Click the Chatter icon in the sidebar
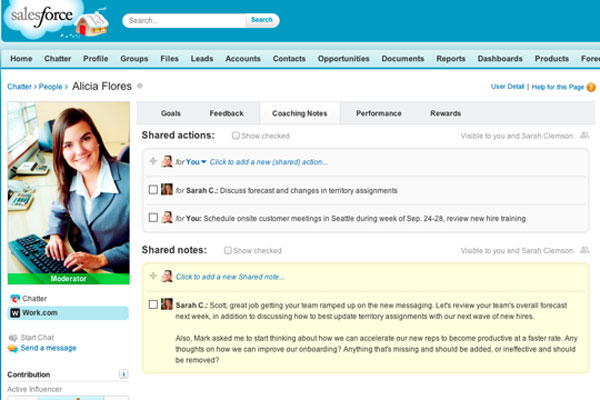This screenshot has height=400, width=600. 14,298
